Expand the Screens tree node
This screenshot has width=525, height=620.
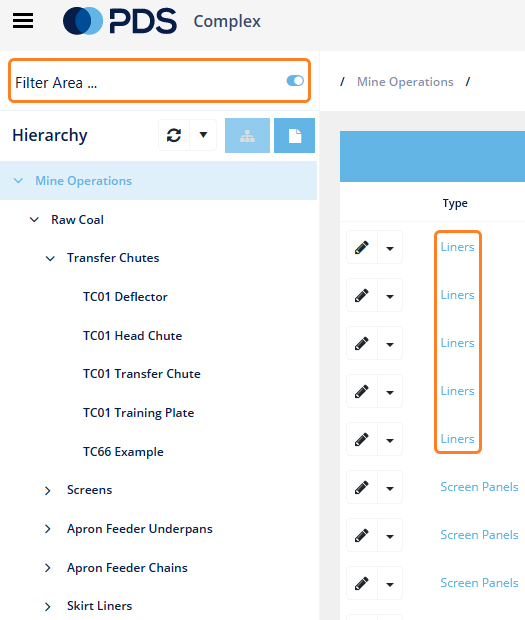tap(48, 490)
